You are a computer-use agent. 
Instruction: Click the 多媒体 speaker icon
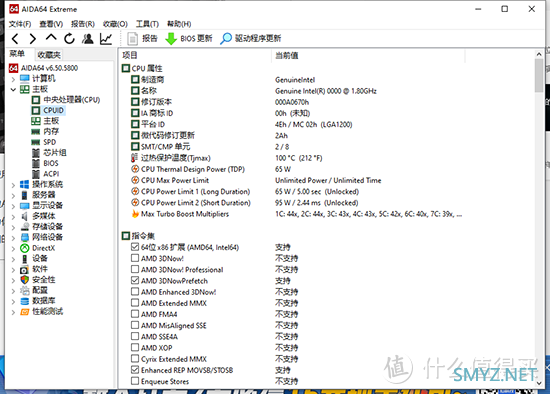(25, 216)
